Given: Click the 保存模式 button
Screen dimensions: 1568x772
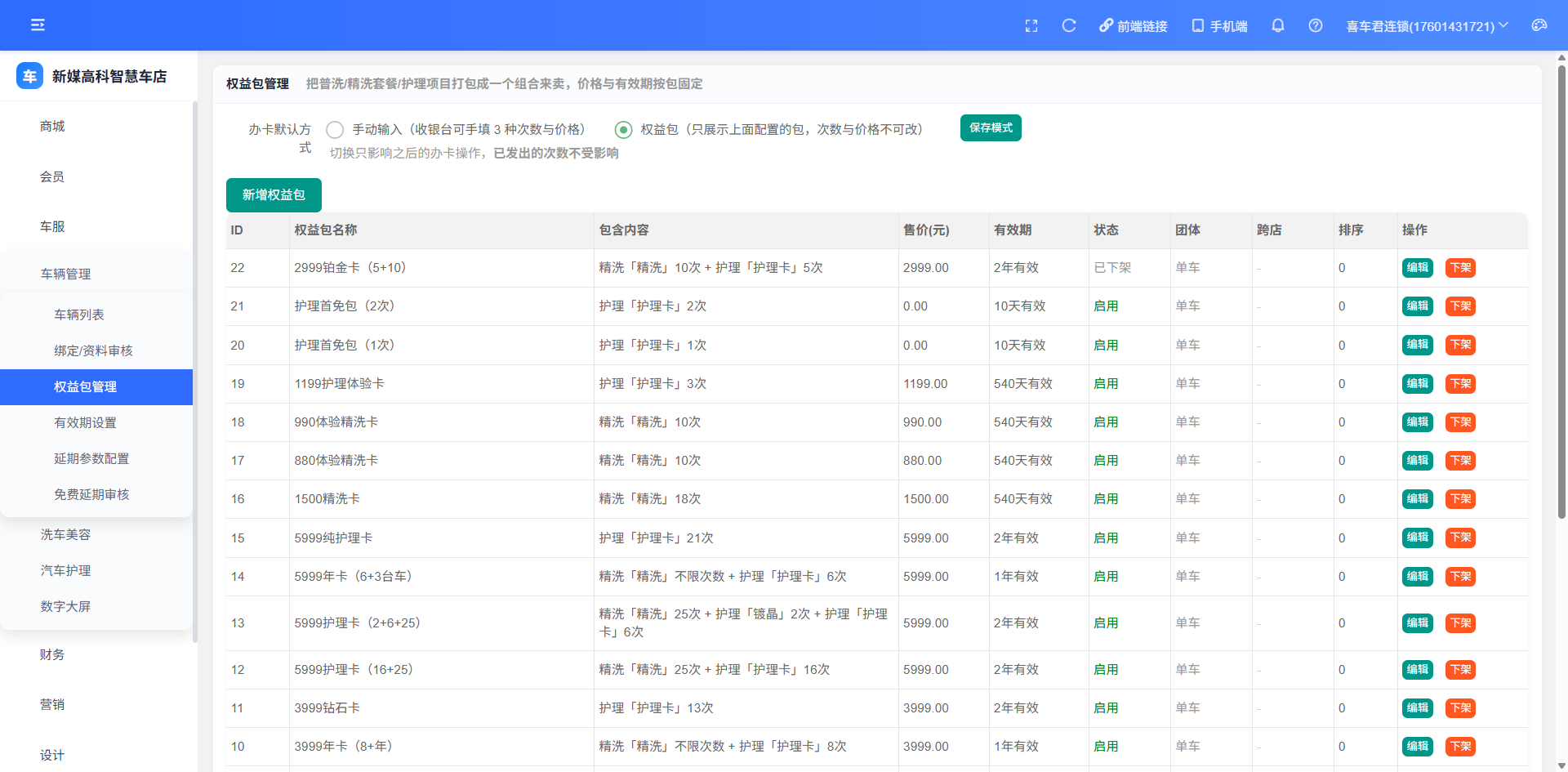Looking at the screenshot, I should coord(991,128).
